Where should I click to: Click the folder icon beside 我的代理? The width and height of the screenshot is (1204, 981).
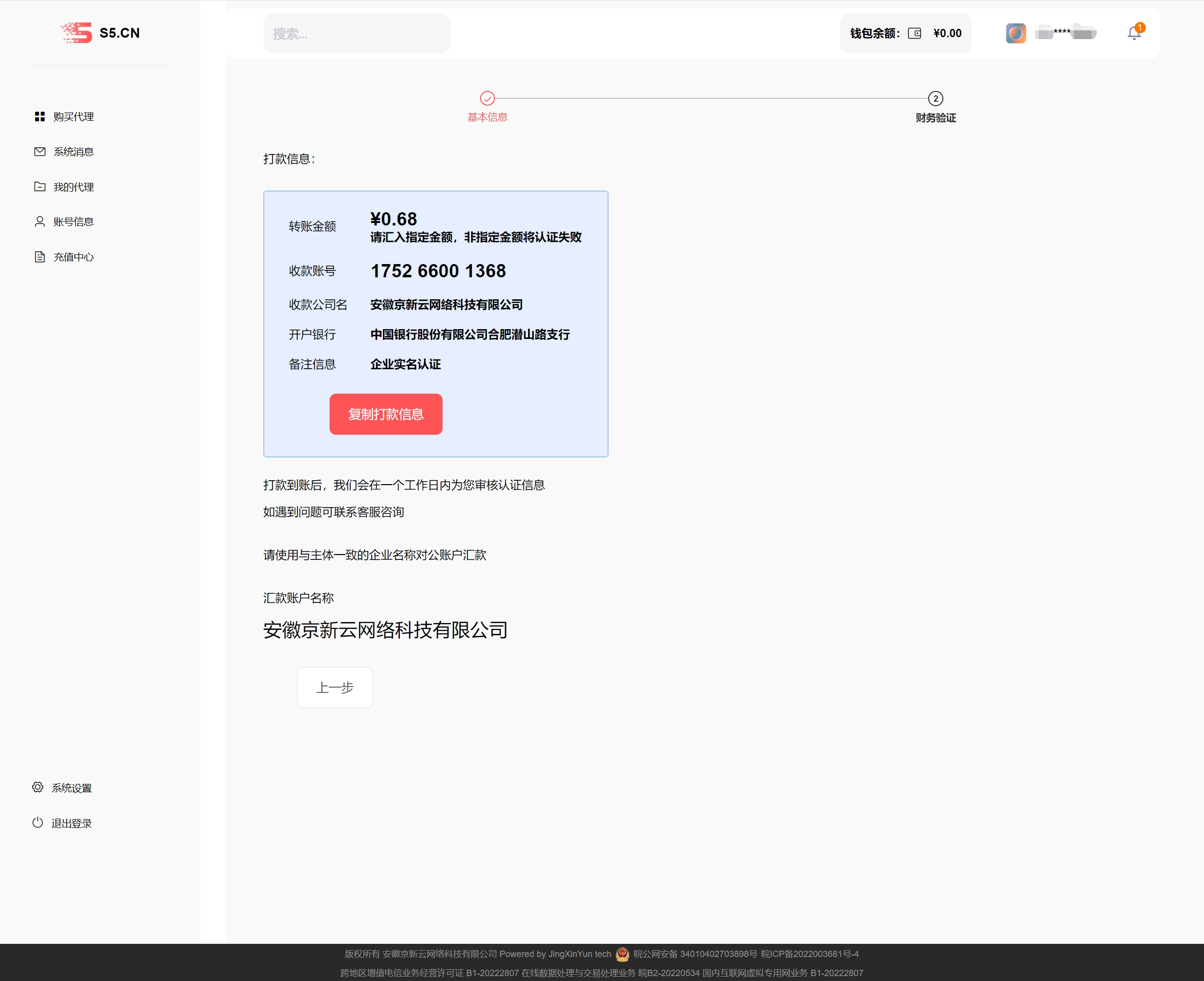click(40, 186)
